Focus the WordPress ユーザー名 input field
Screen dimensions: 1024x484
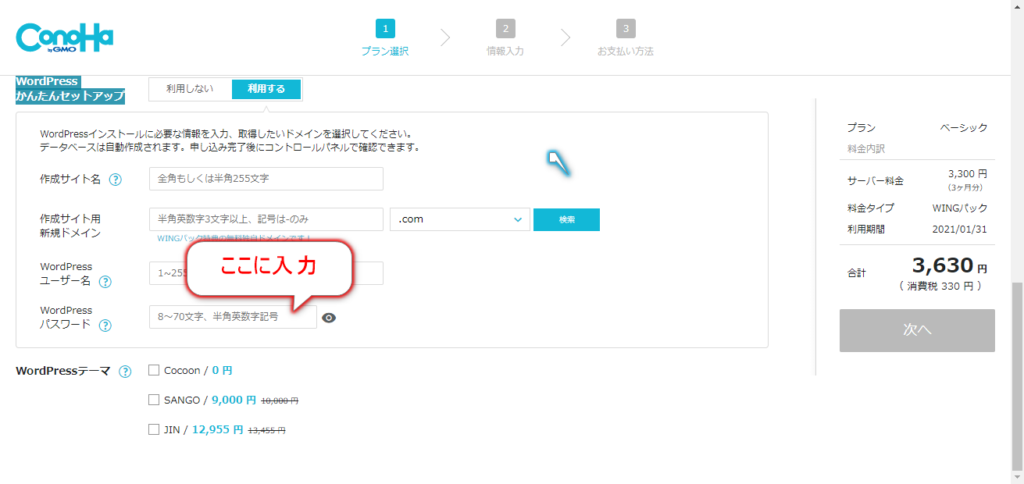pos(266,274)
